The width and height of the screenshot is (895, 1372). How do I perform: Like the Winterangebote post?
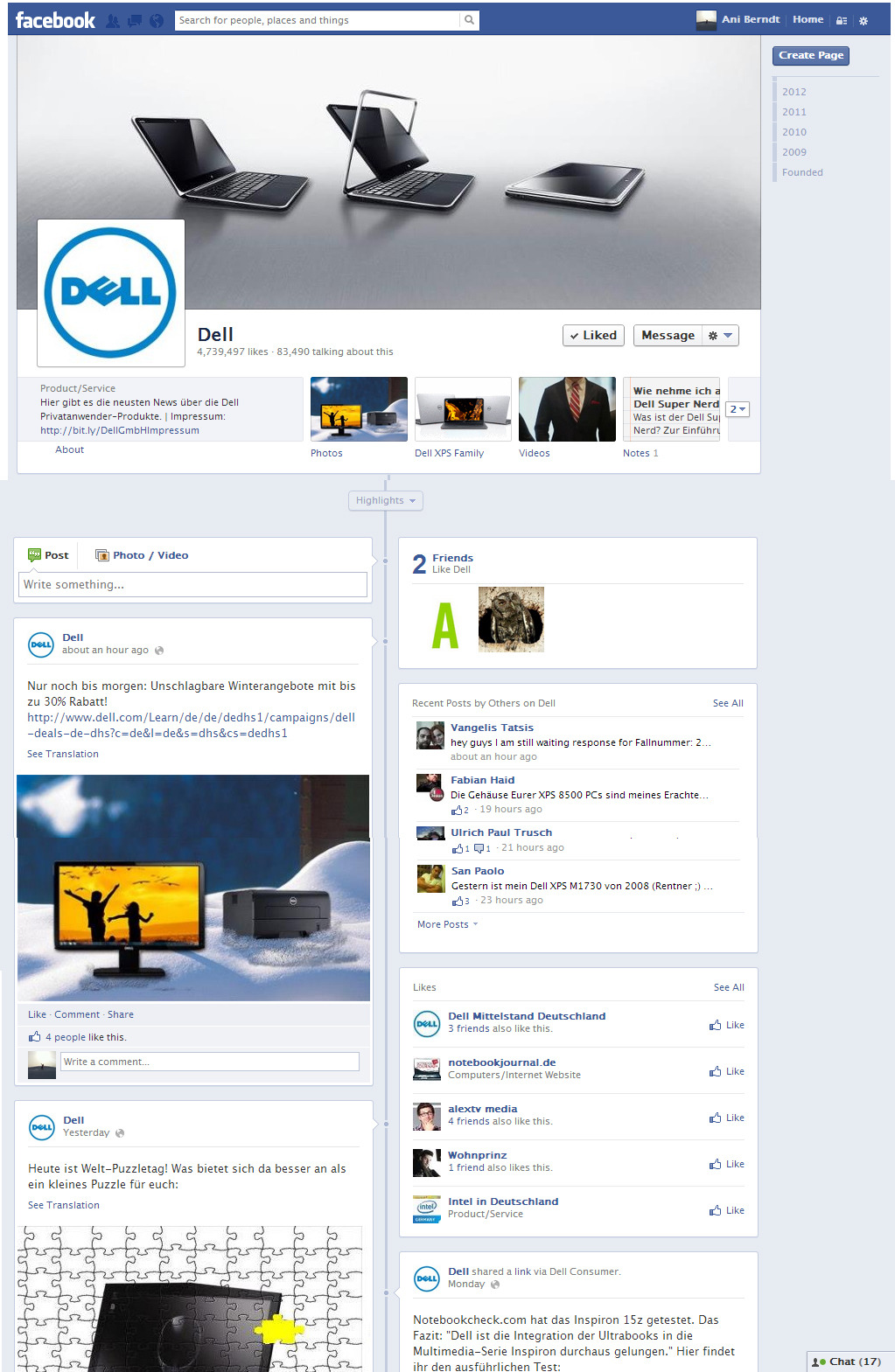pyautogui.click(x=37, y=1014)
